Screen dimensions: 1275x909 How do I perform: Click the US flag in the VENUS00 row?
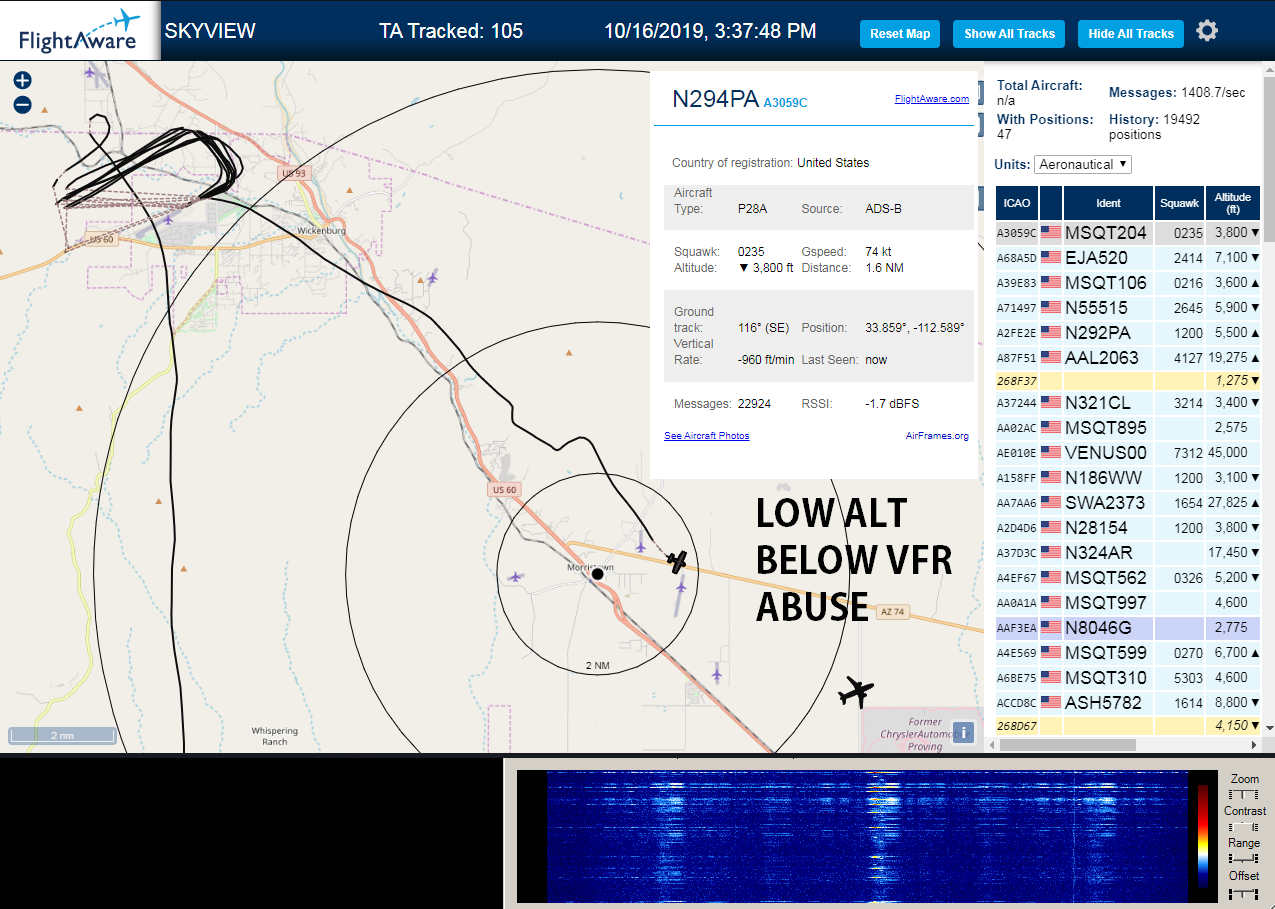[x=1051, y=453]
